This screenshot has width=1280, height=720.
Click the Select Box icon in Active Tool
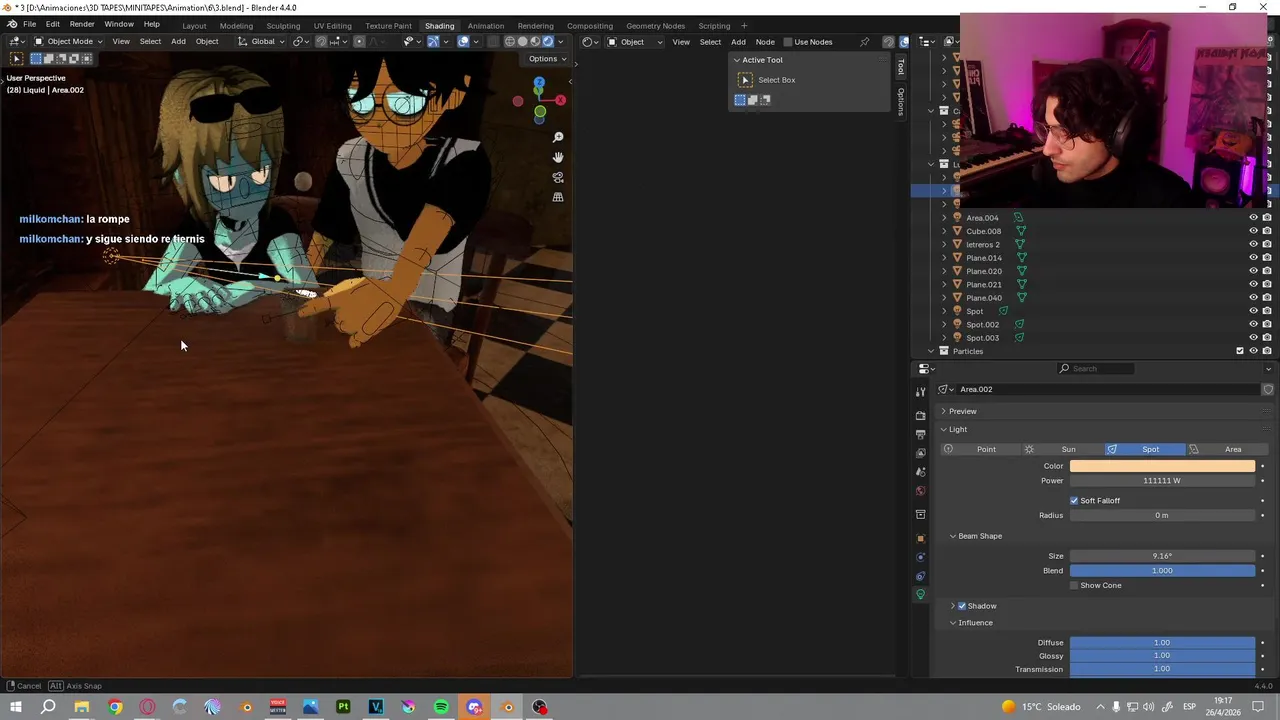tap(745, 80)
